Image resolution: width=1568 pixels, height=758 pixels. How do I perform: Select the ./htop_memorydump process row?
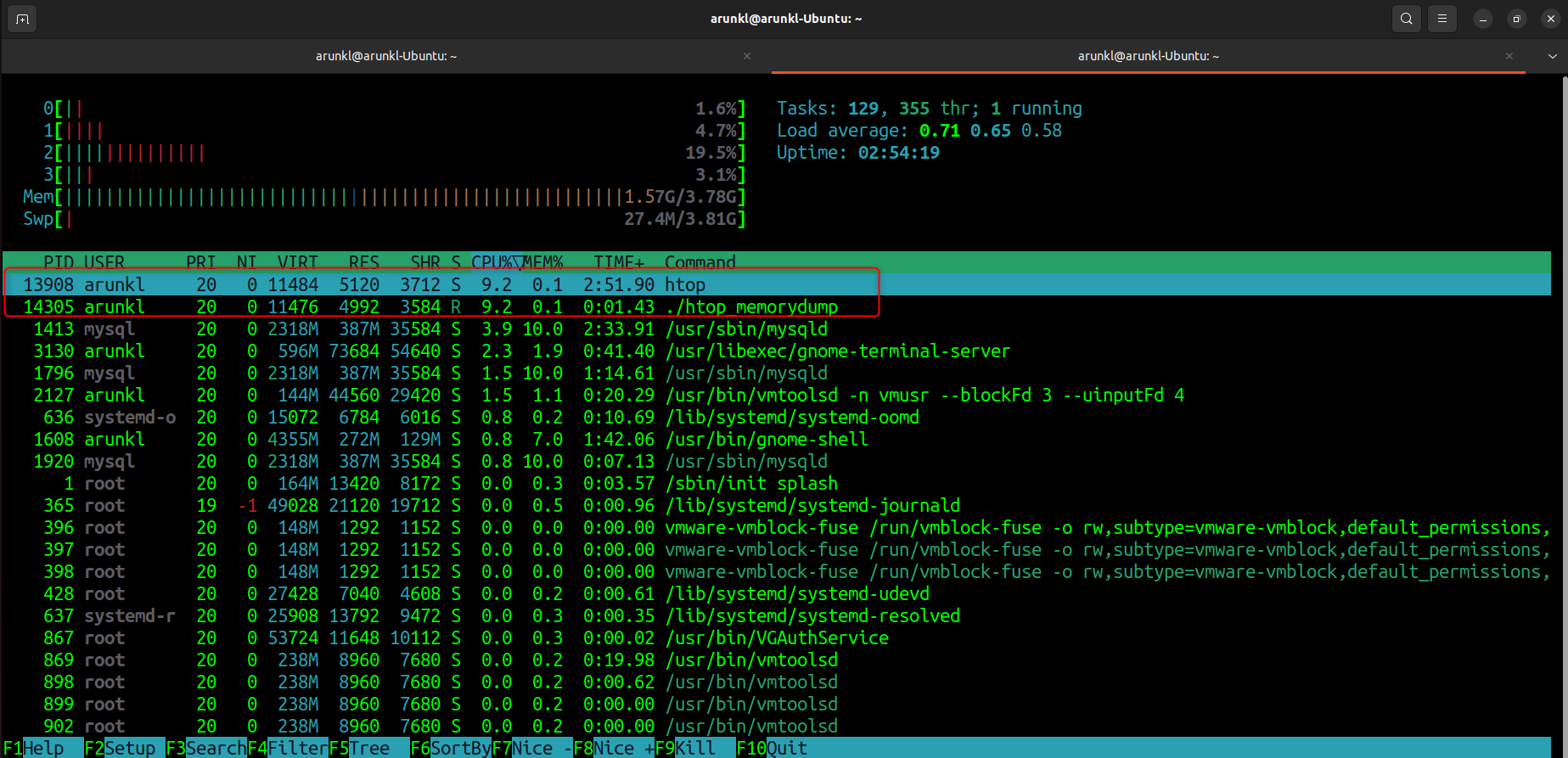point(777,306)
